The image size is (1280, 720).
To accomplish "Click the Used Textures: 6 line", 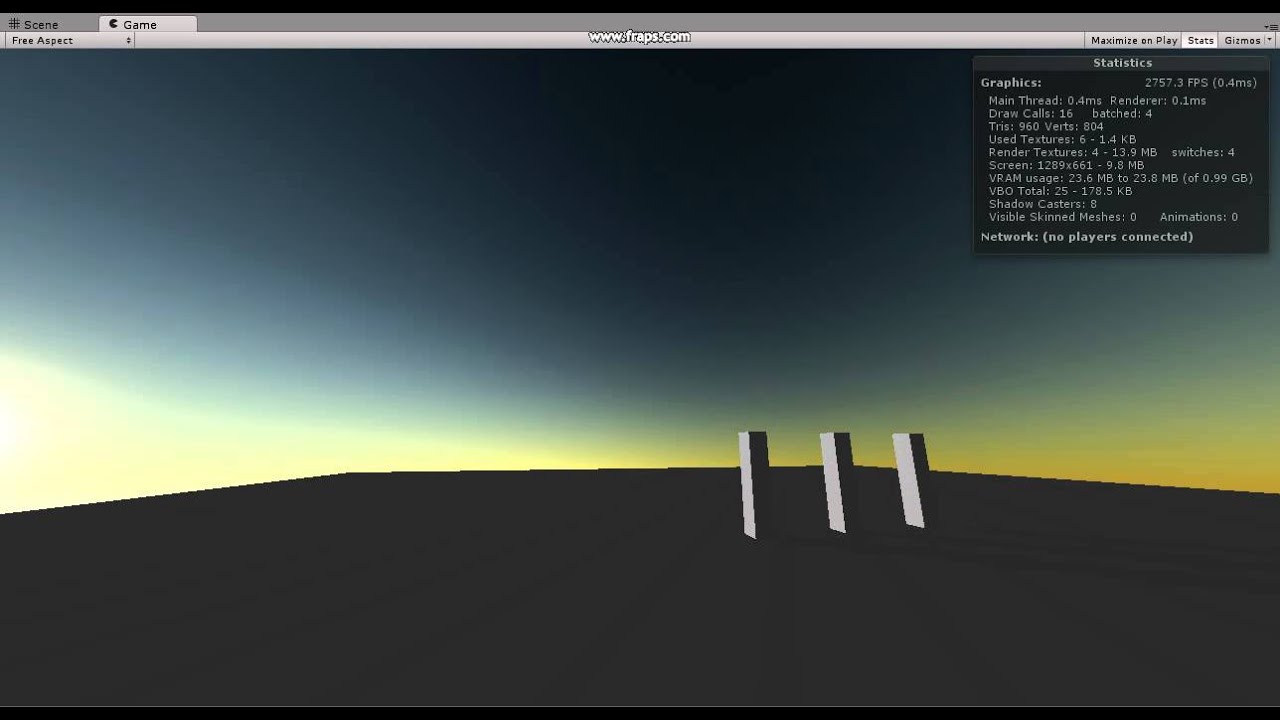I will [1062, 140].
